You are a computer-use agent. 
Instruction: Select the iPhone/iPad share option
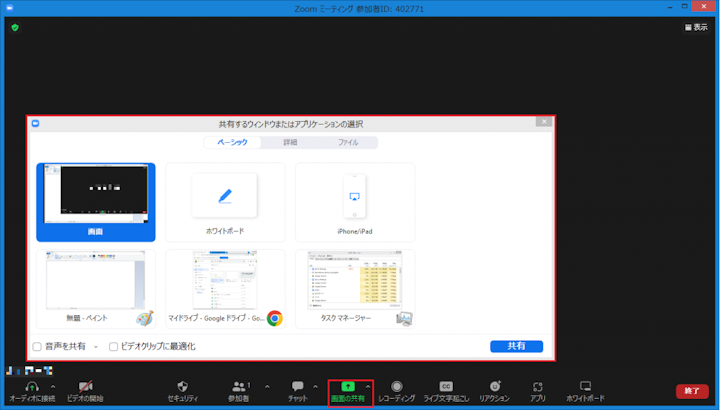tap(355, 202)
